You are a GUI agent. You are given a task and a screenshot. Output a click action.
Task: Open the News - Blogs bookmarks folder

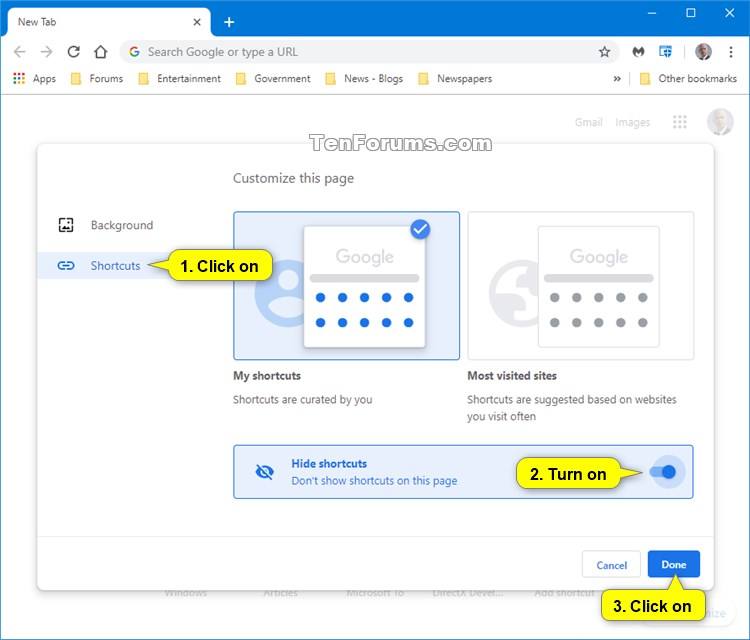click(x=364, y=78)
